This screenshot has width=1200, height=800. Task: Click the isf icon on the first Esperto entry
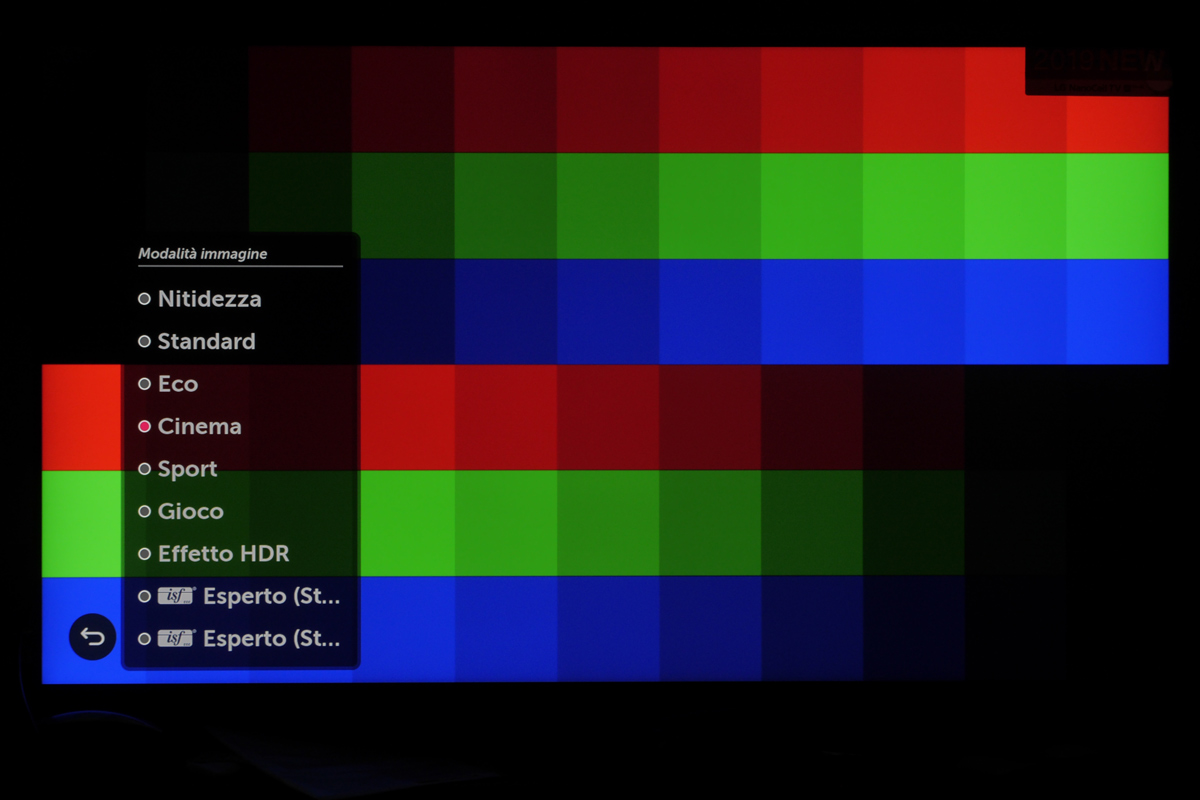point(176,597)
